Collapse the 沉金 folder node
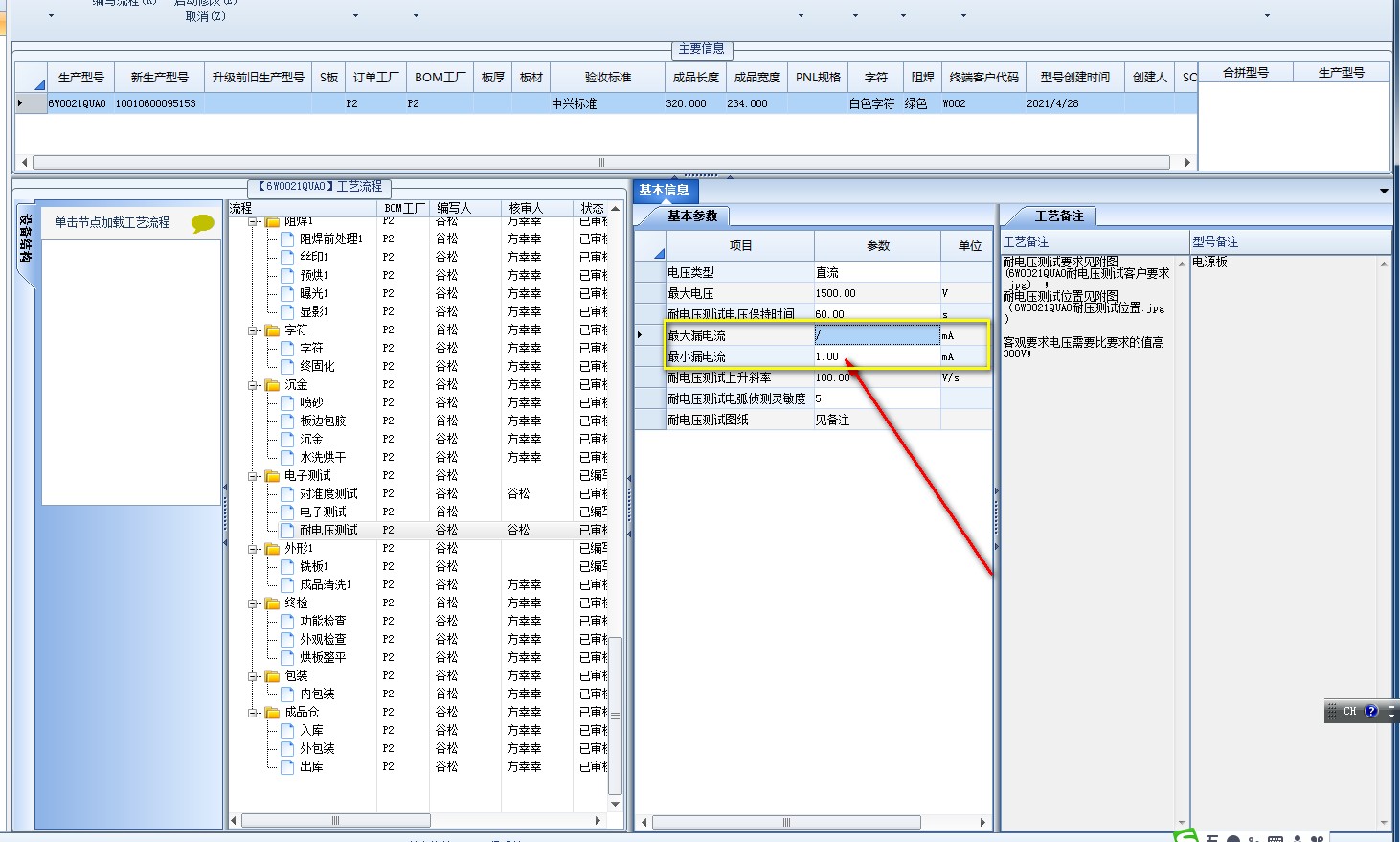The image size is (1400, 842). pos(255,384)
